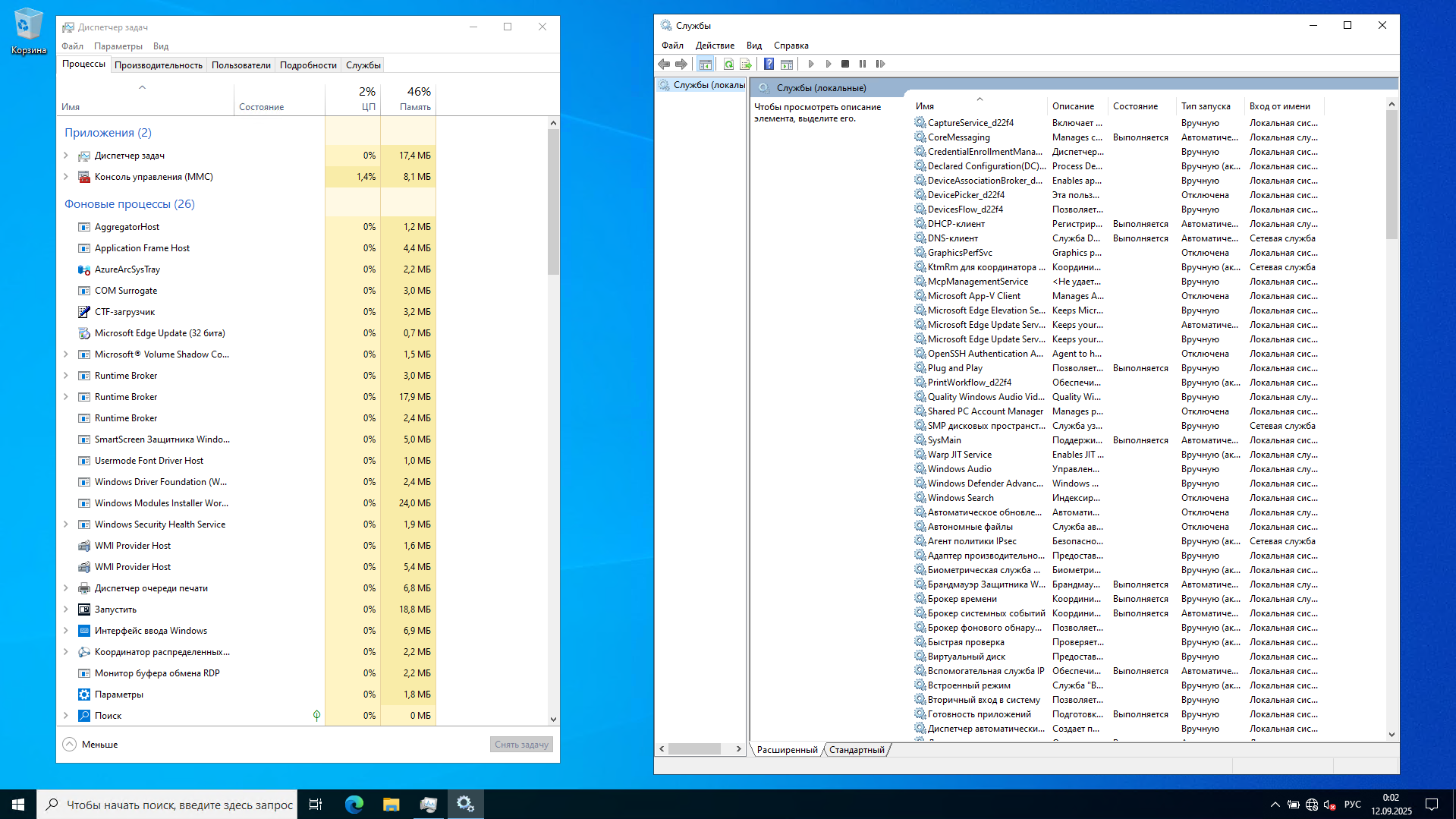This screenshot has height=819, width=1456.
Task: Toggle Show/Hide Console Tree icon
Action: [x=705, y=65]
